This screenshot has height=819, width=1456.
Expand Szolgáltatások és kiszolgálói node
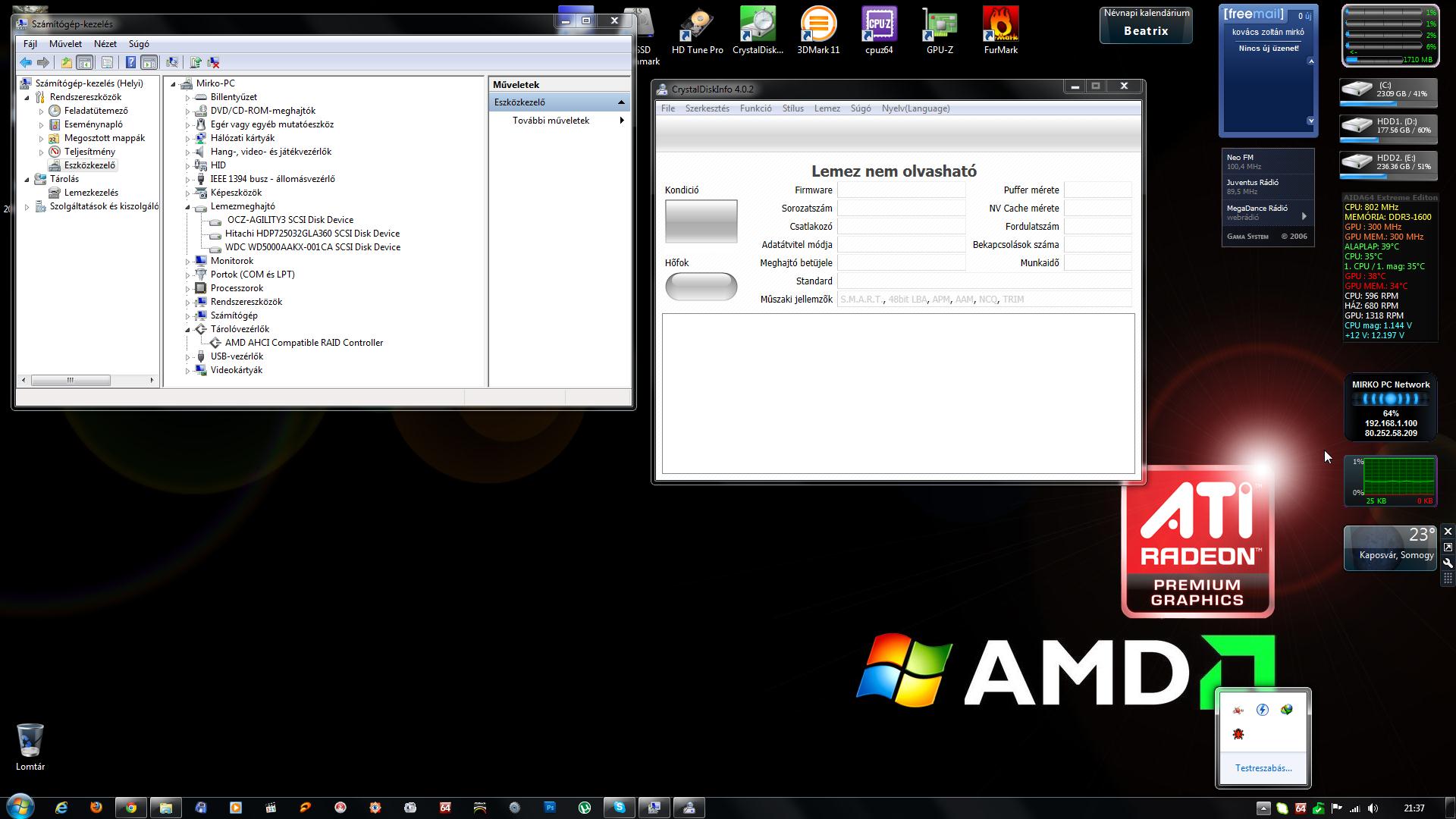27,206
